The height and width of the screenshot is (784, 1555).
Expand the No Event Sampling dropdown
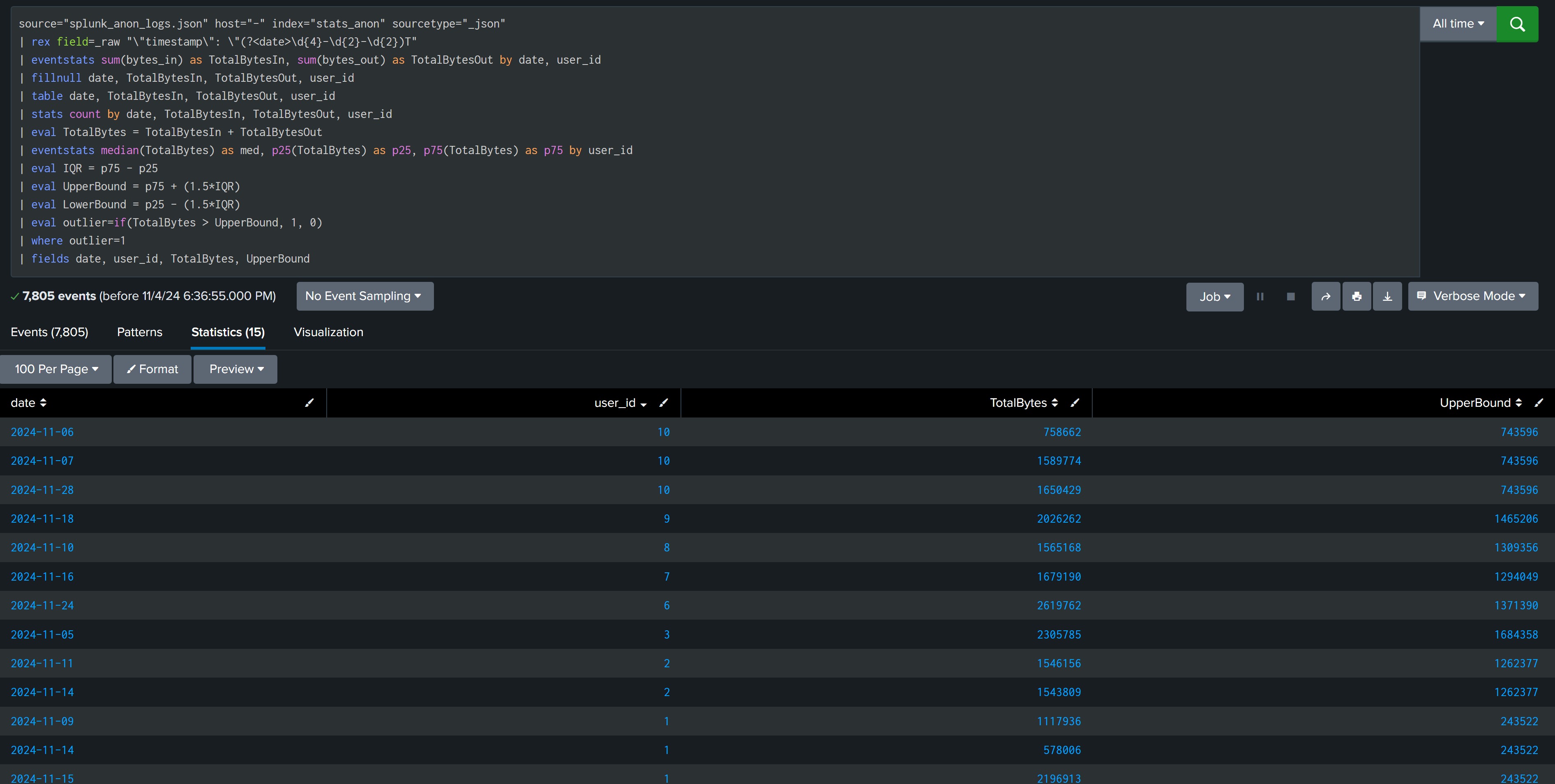pyautogui.click(x=365, y=296)
